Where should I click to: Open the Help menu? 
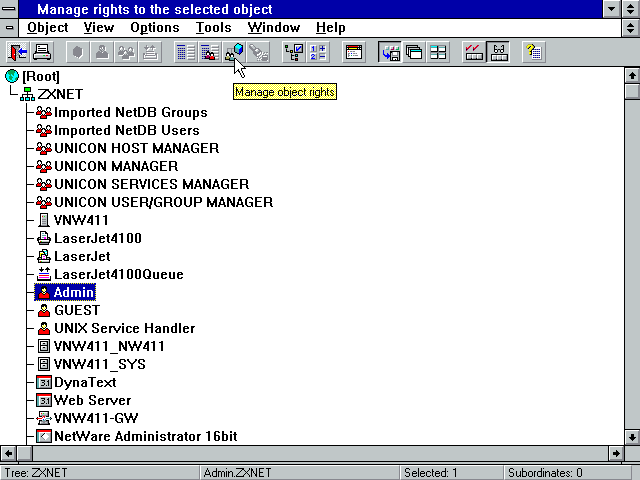331,28
